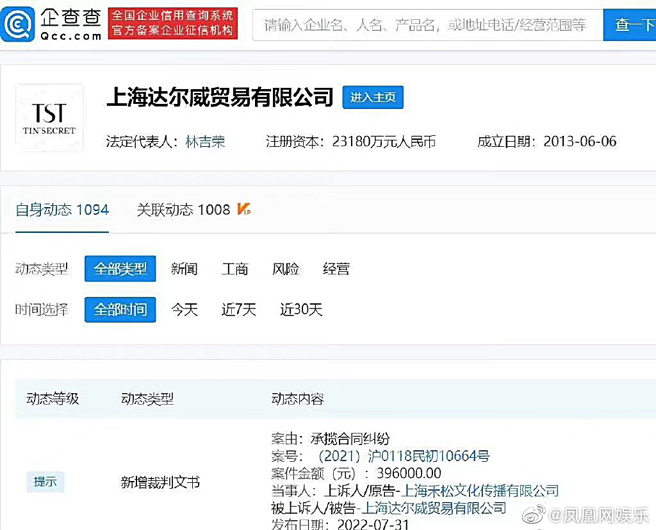The image size is (656, 530).
Task: Filter time to 今天
Action: click(x=184, y=310)
